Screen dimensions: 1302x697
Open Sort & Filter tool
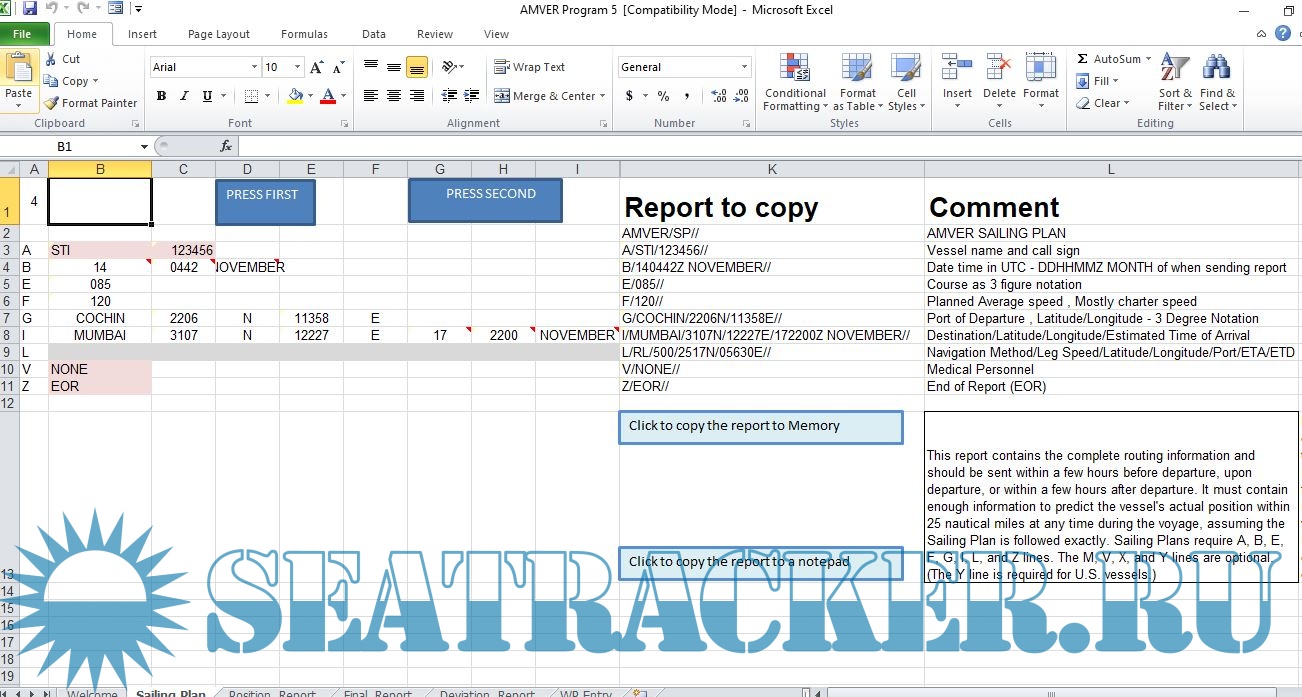(1175, 82)
